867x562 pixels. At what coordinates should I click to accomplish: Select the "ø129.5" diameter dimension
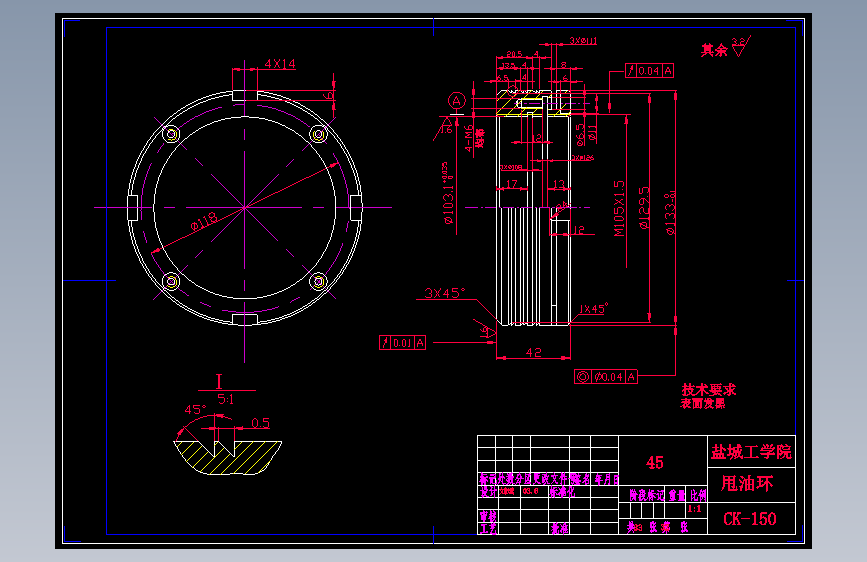644,208
